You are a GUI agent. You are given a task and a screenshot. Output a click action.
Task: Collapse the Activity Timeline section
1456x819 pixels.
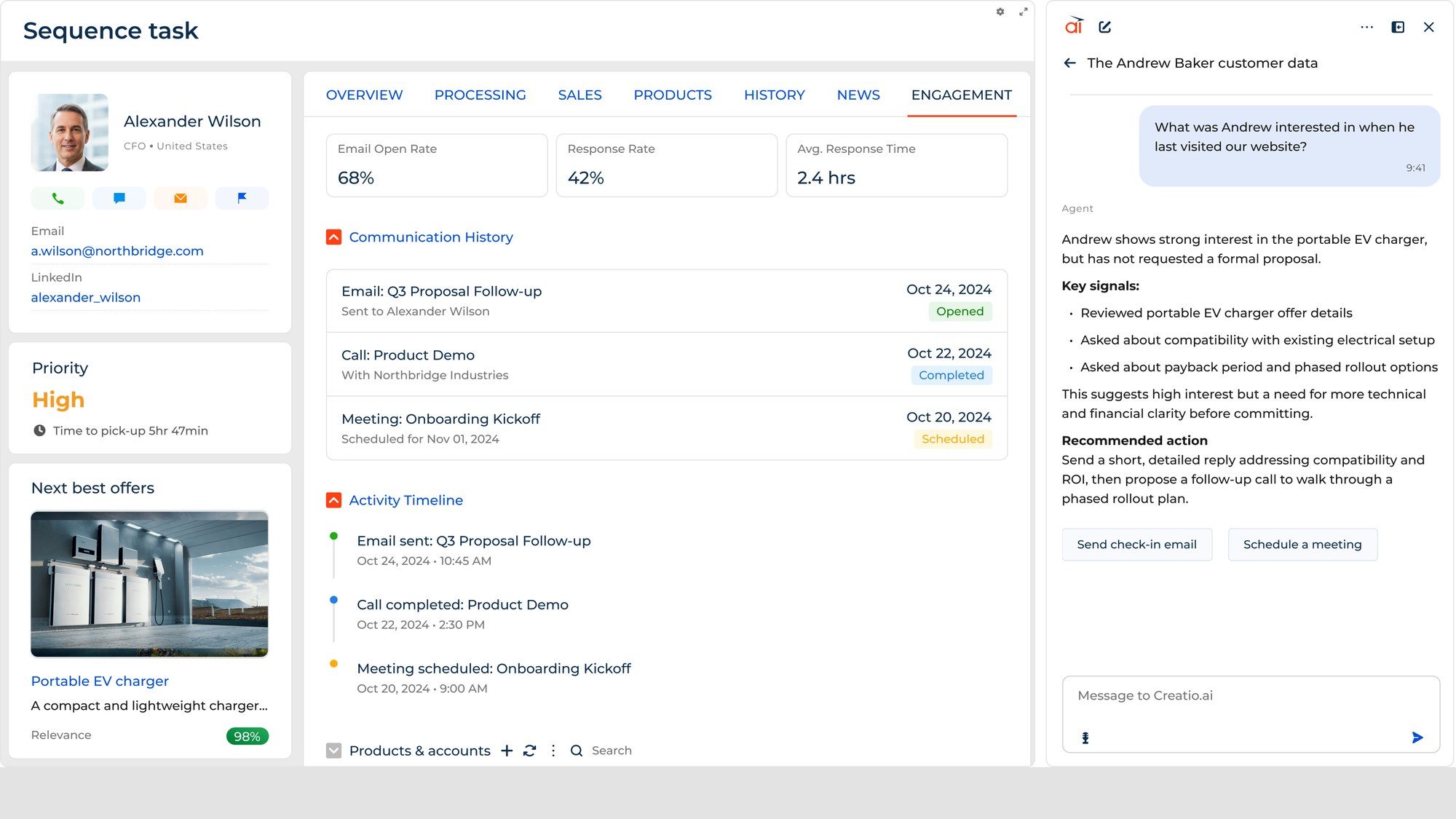point(333,500)
